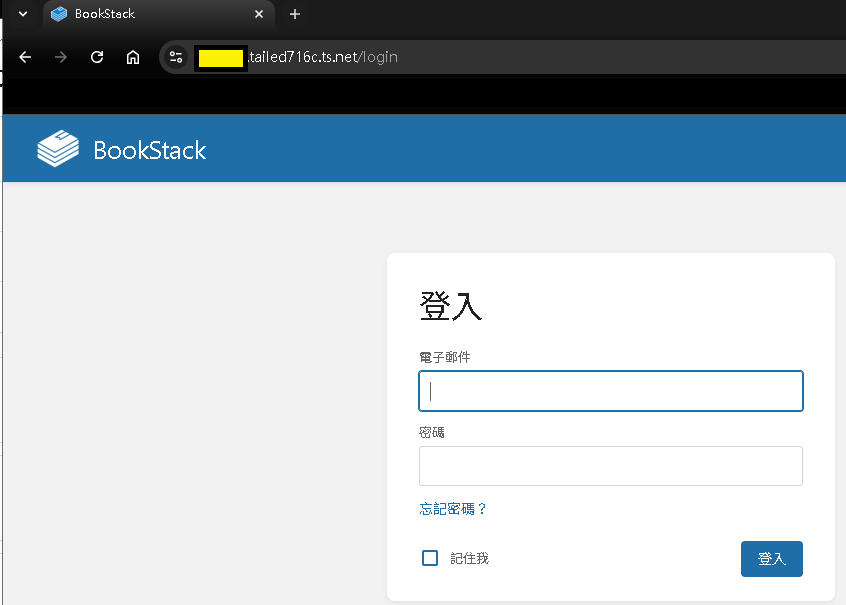Go back with the browser back arrow
This screenshot has width=846, height=605.
click(25, 57)
